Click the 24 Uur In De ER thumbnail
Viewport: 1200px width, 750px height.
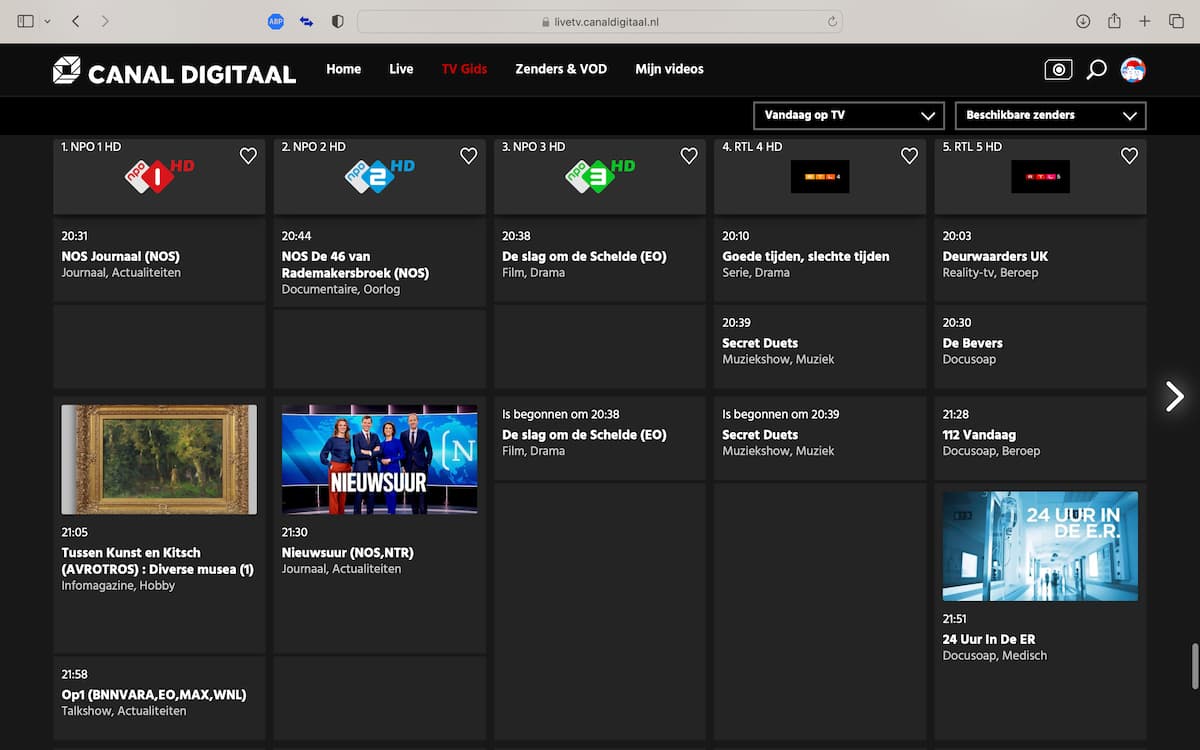(x=1039, y=546)
